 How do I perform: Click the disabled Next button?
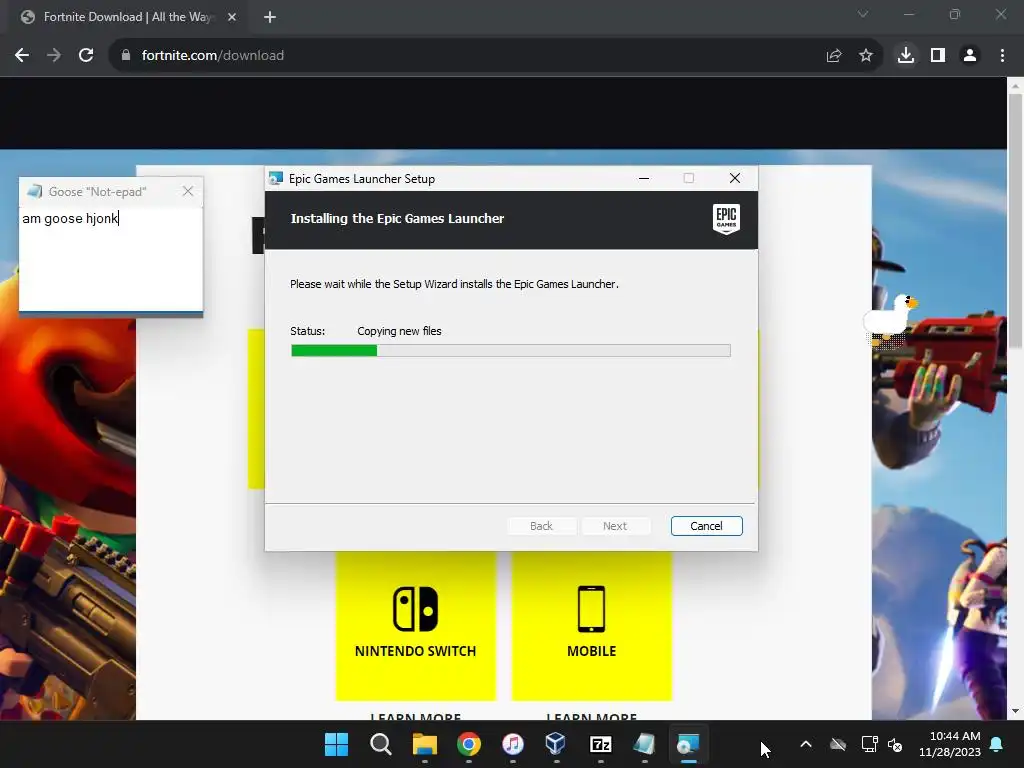click(x=615, y=526)
